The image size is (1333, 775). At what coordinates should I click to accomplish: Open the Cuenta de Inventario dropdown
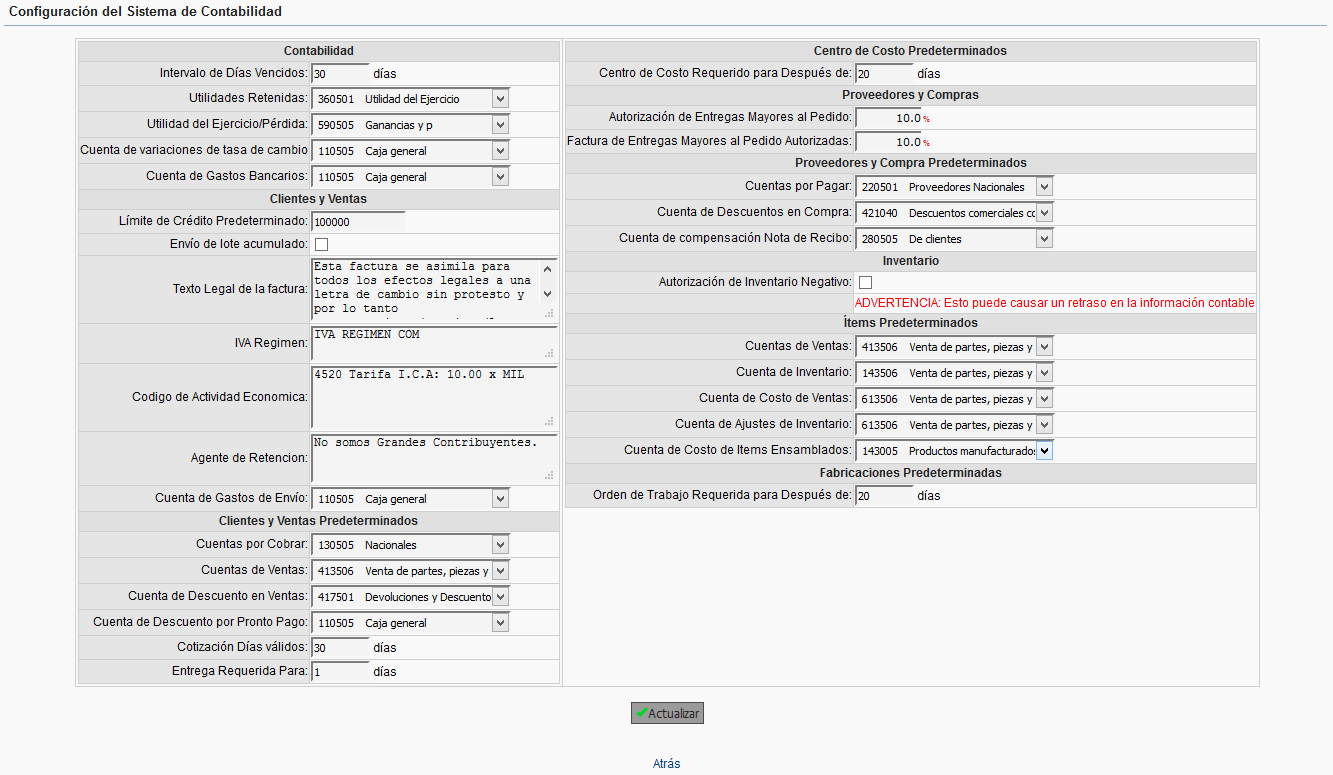pos(954,373)
